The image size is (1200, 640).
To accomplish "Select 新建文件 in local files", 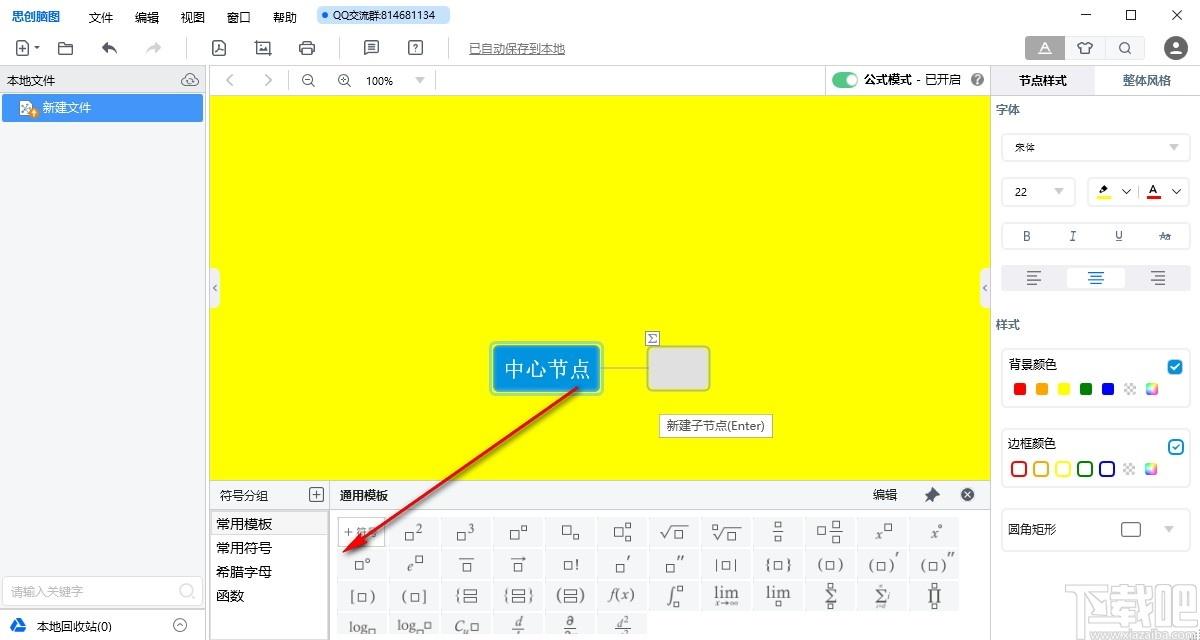I will (x=103, y=108).
